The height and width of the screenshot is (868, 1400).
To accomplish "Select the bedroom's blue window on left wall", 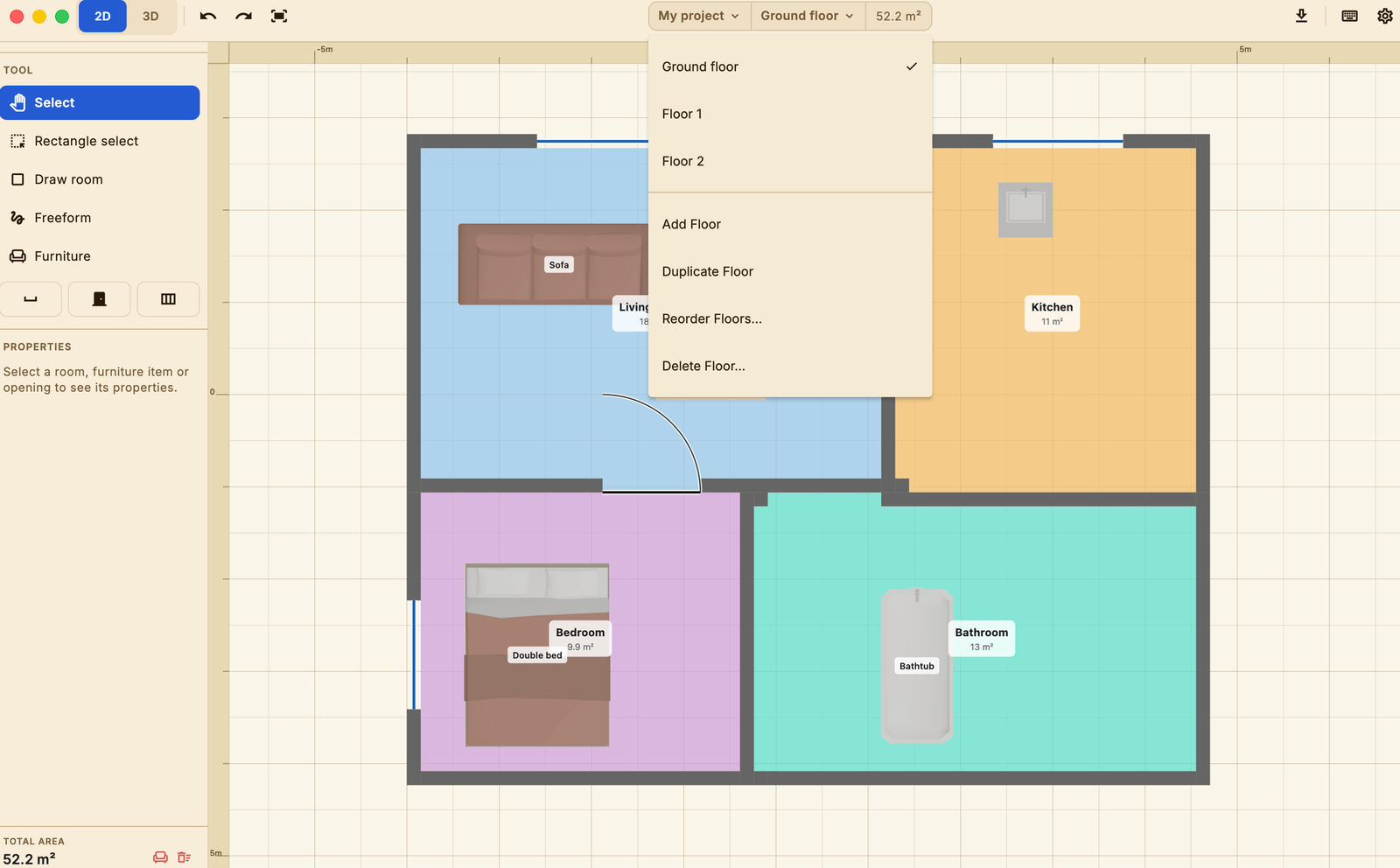I will [414, 654].
